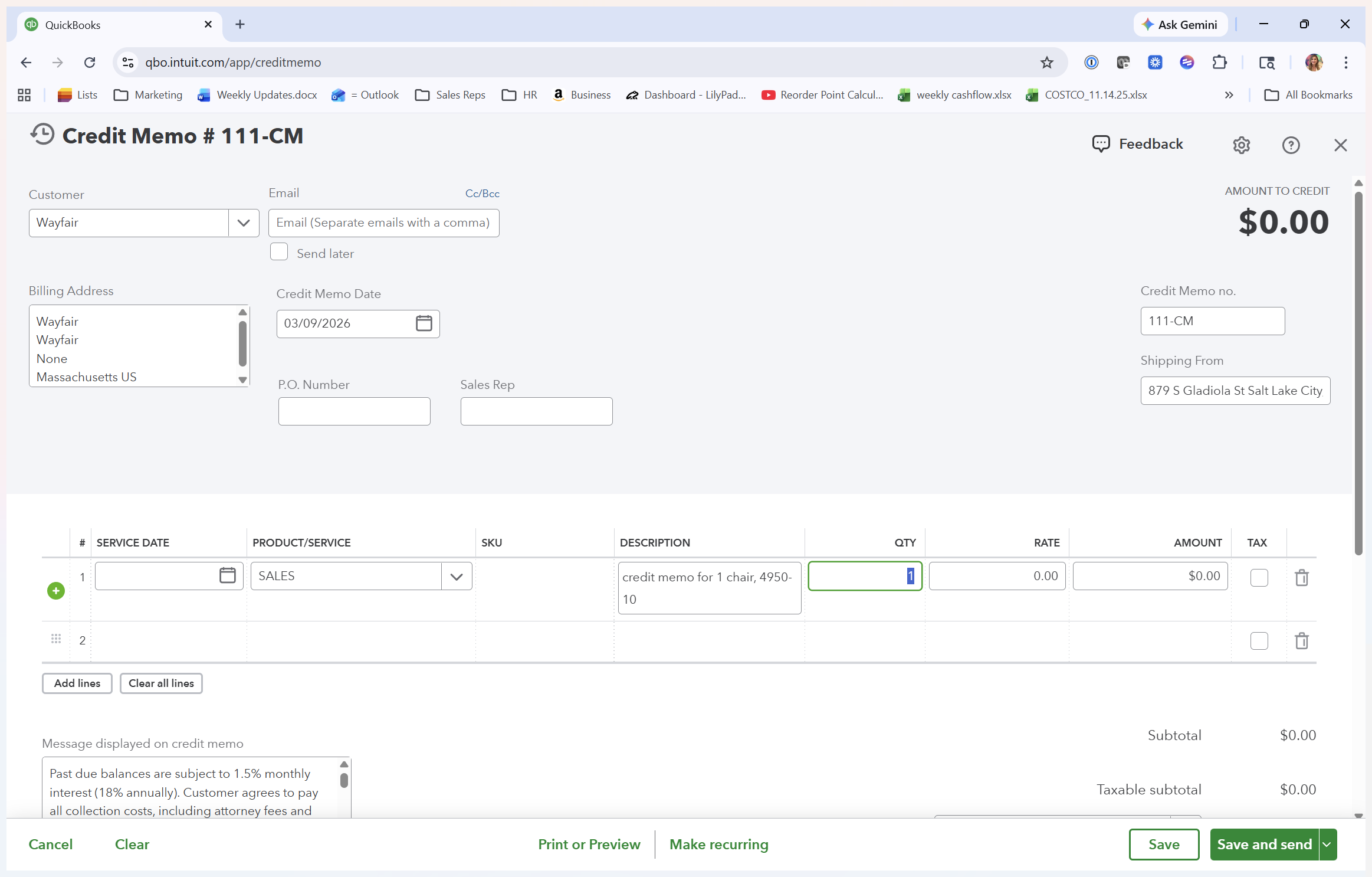Open the settings gear icon
Image resolution: width=1372 pixels, height=877 pixels.
tap(1241, 145)
